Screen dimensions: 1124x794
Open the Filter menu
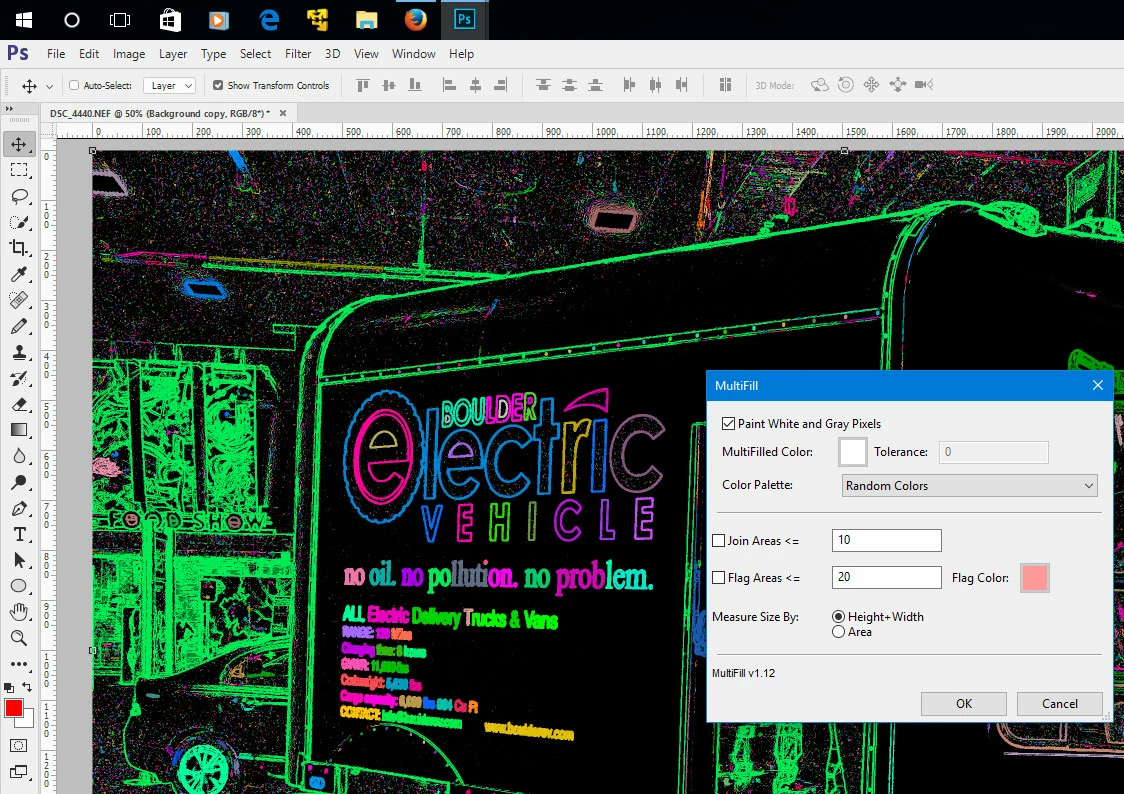297,54
